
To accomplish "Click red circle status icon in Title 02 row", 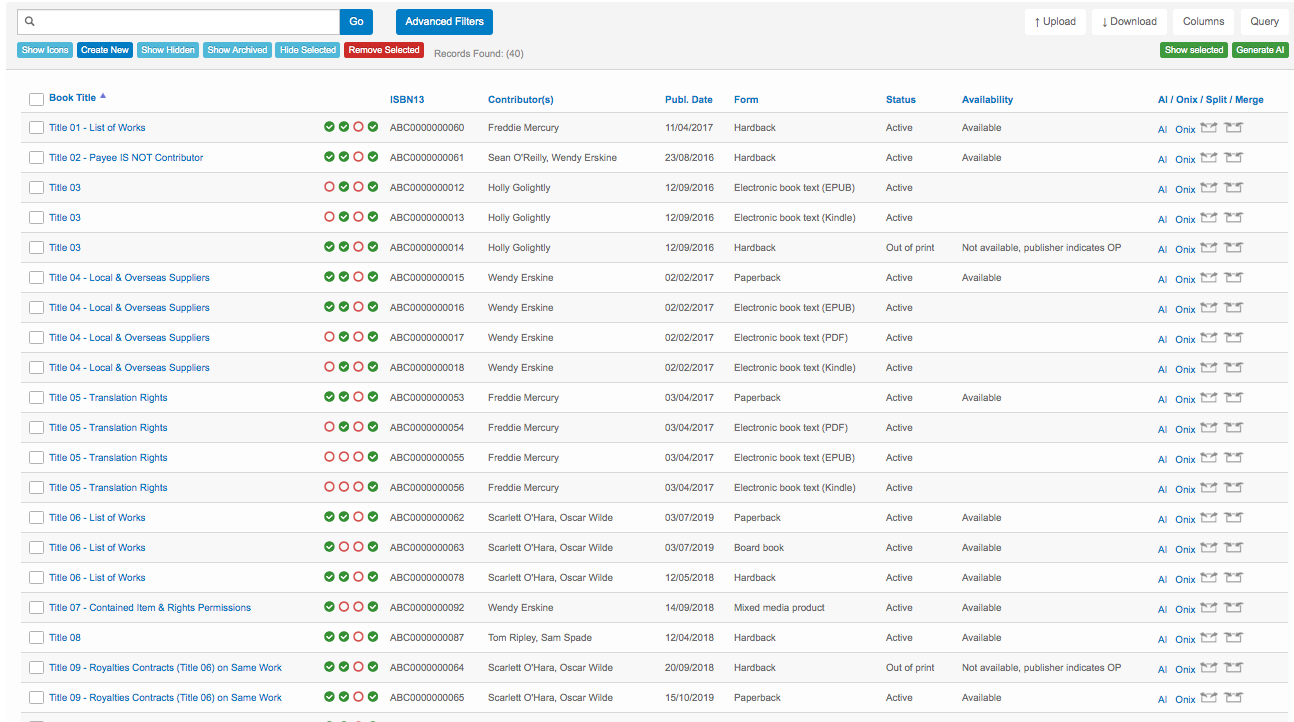I will tap(358, 157).
